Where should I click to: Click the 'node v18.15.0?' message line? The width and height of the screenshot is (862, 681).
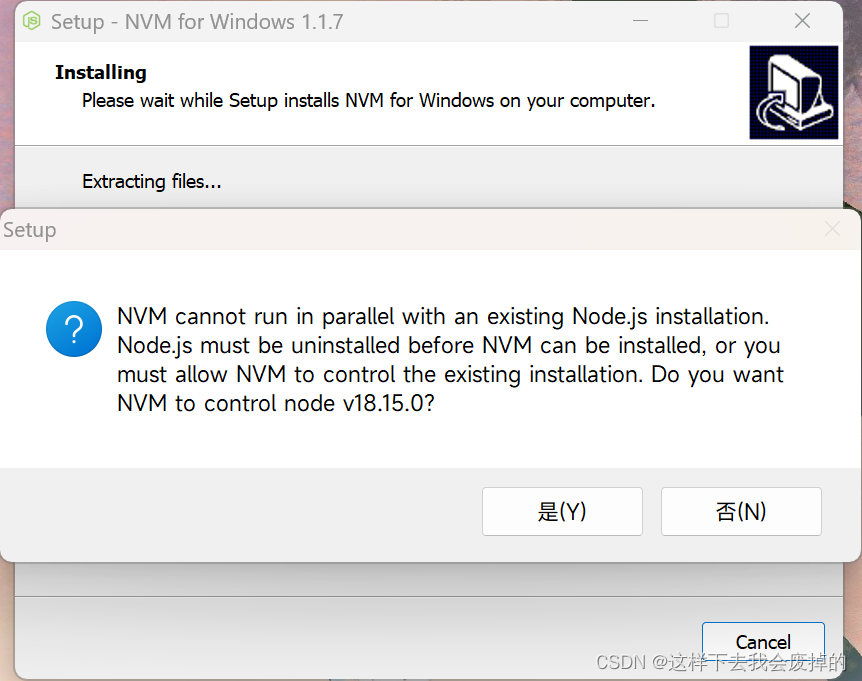[275, 403]
